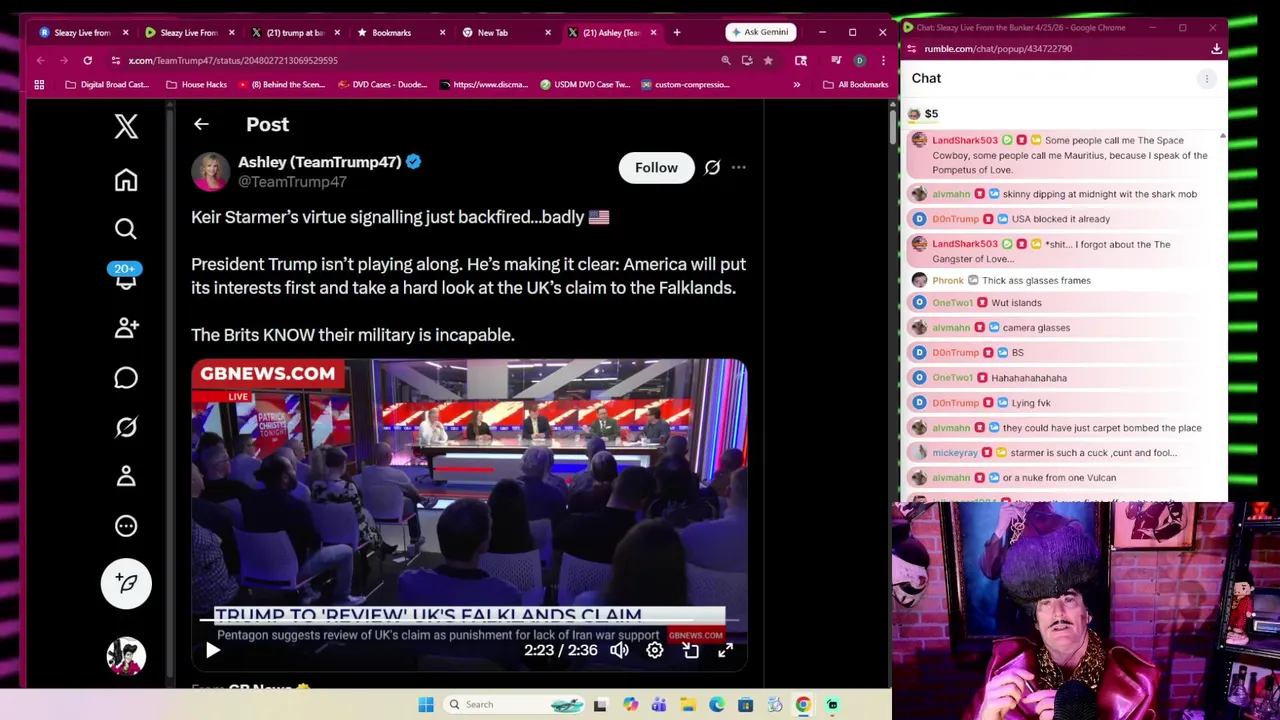The width and height of the screenshot is (1280, 720).
Task: Open the More circle icon in sidebar
Action: (x=126, y=526)
